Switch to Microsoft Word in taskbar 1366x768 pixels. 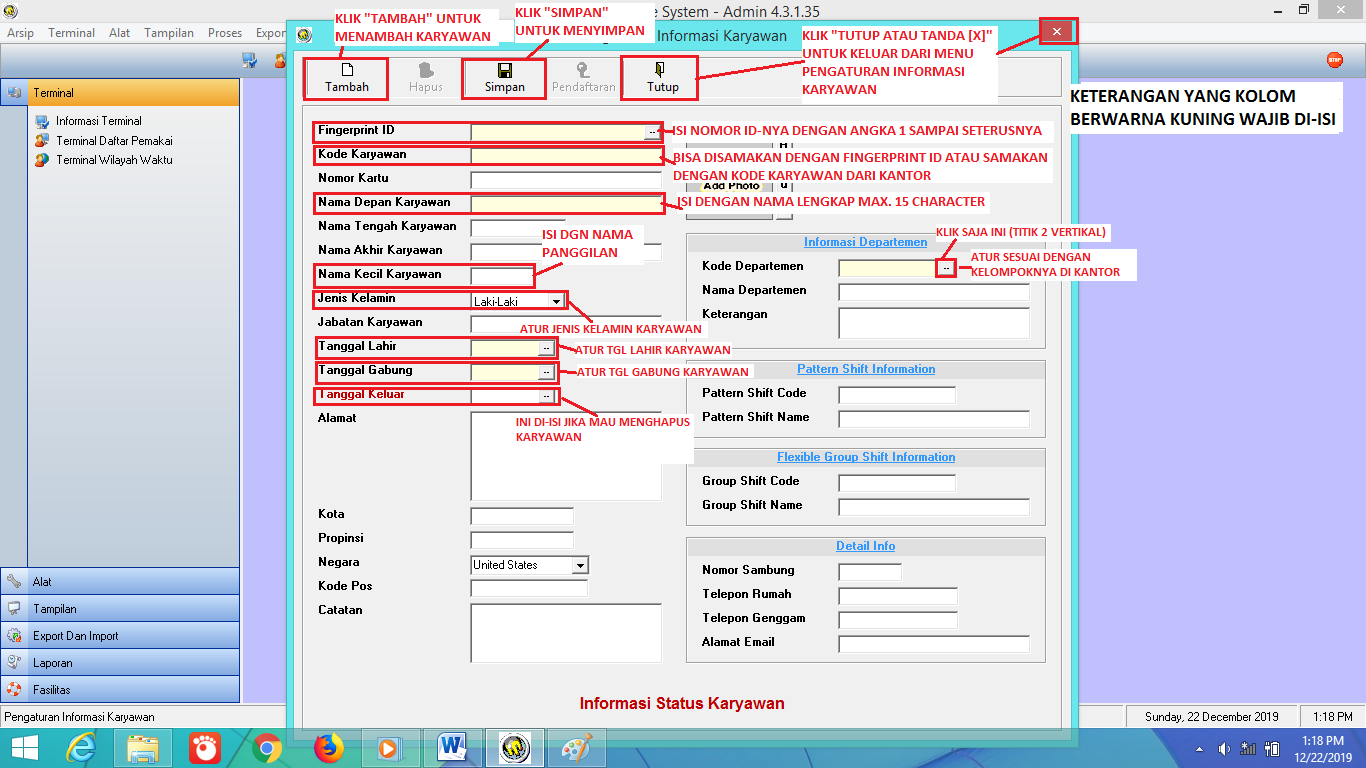point(452,747)
